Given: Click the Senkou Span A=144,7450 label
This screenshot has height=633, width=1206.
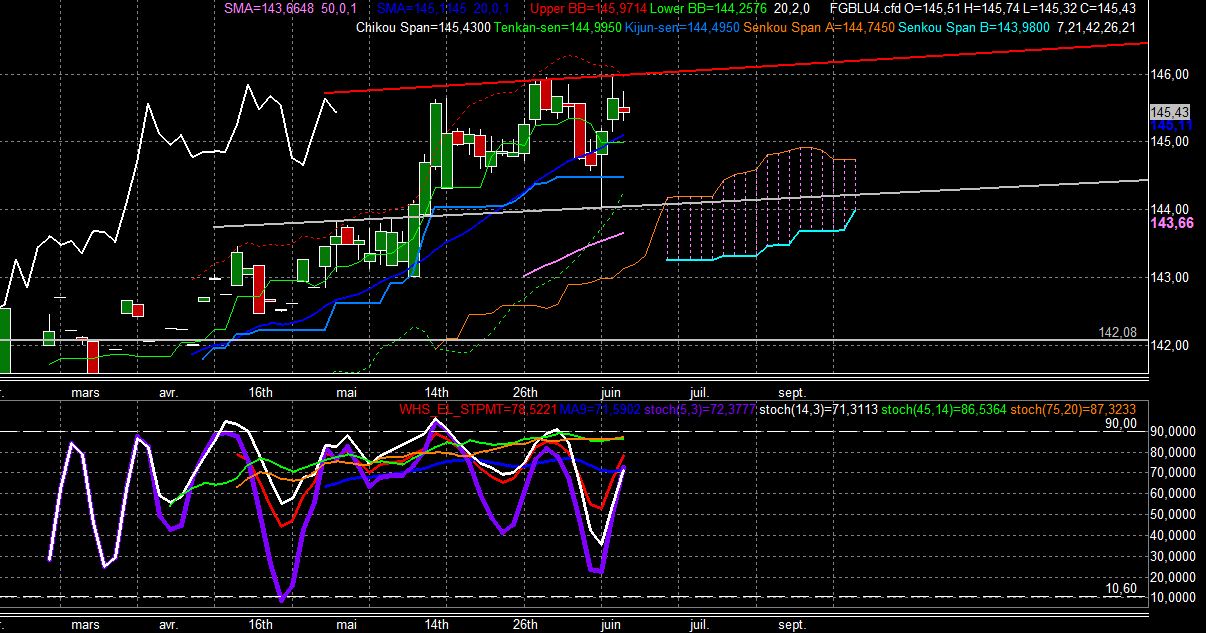Looking at the screenshot, I should (x=819, y=27).
